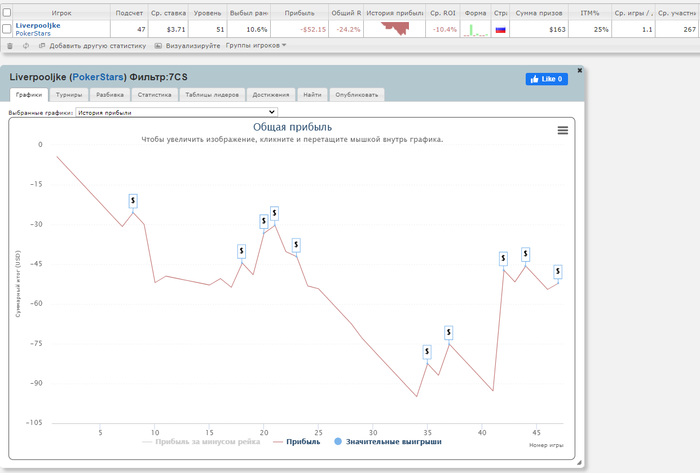Open the Найти tab
The height and width of the screenshot is (473, 700).
[x=312, y=95]
